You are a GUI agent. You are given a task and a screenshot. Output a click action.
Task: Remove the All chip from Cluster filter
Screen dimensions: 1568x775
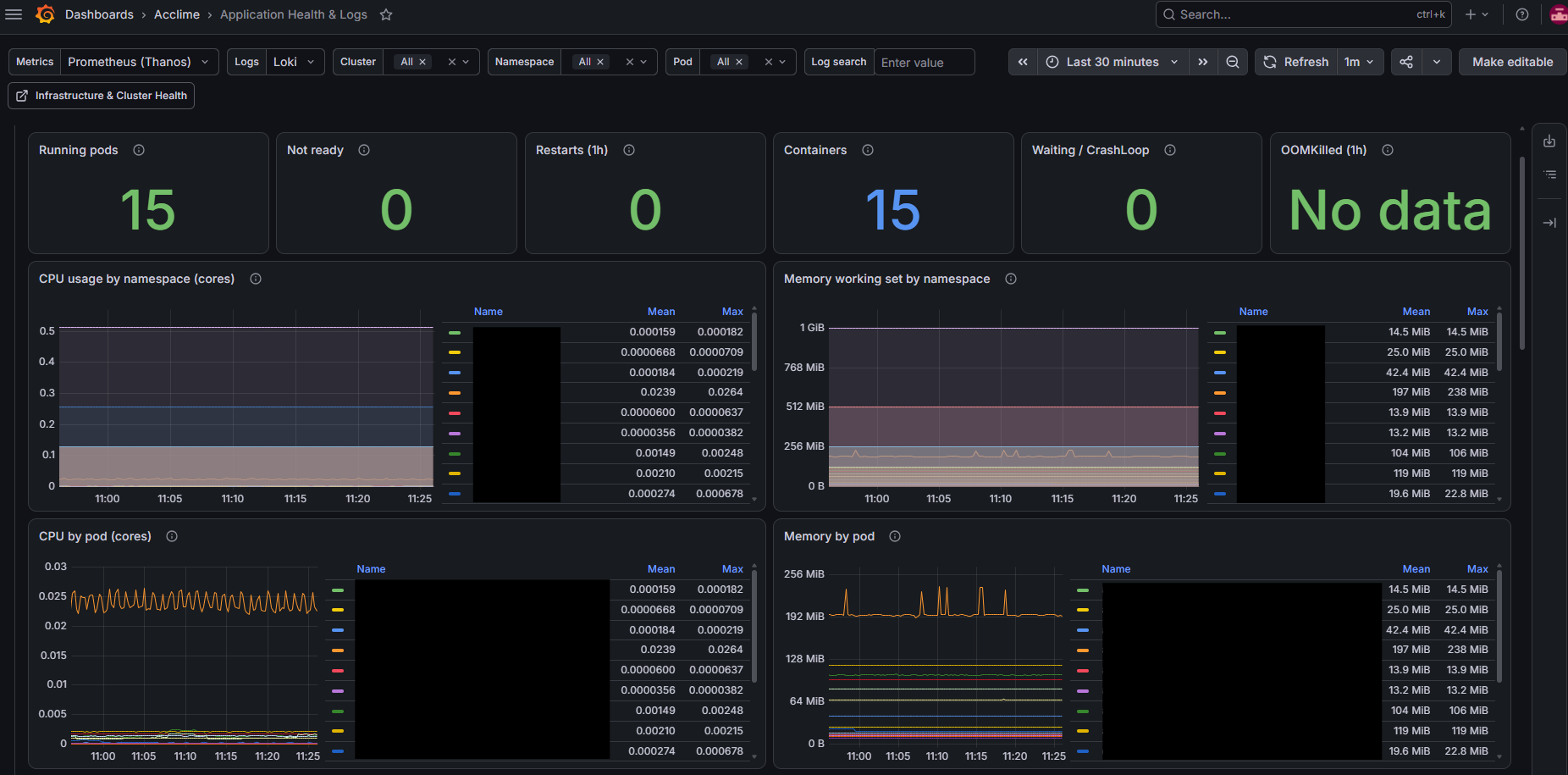[422, 62]
